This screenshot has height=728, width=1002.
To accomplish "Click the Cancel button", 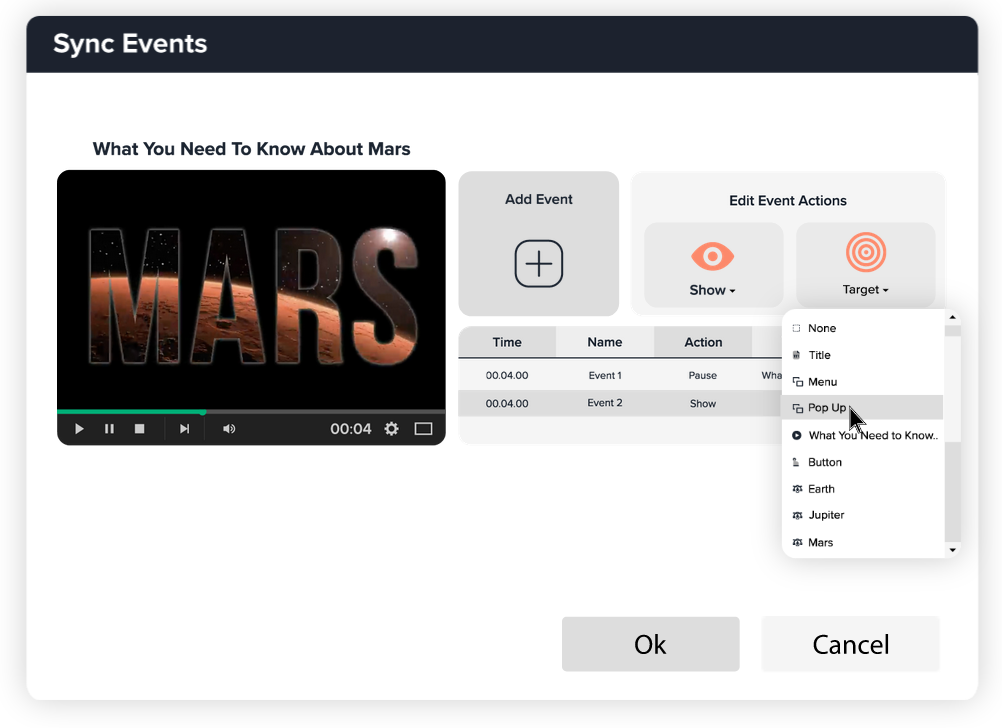I will click(850, 644).
